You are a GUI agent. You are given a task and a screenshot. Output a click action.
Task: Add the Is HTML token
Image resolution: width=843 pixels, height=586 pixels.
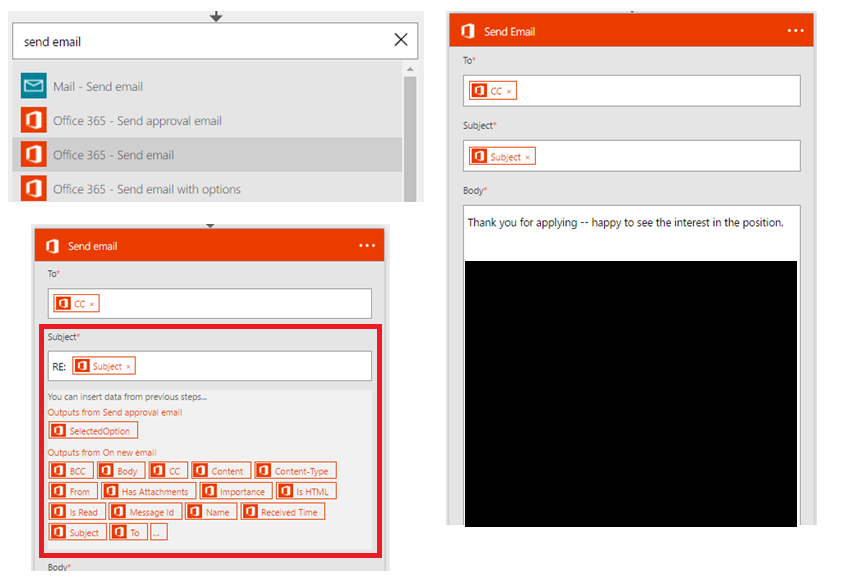[306, 492]
